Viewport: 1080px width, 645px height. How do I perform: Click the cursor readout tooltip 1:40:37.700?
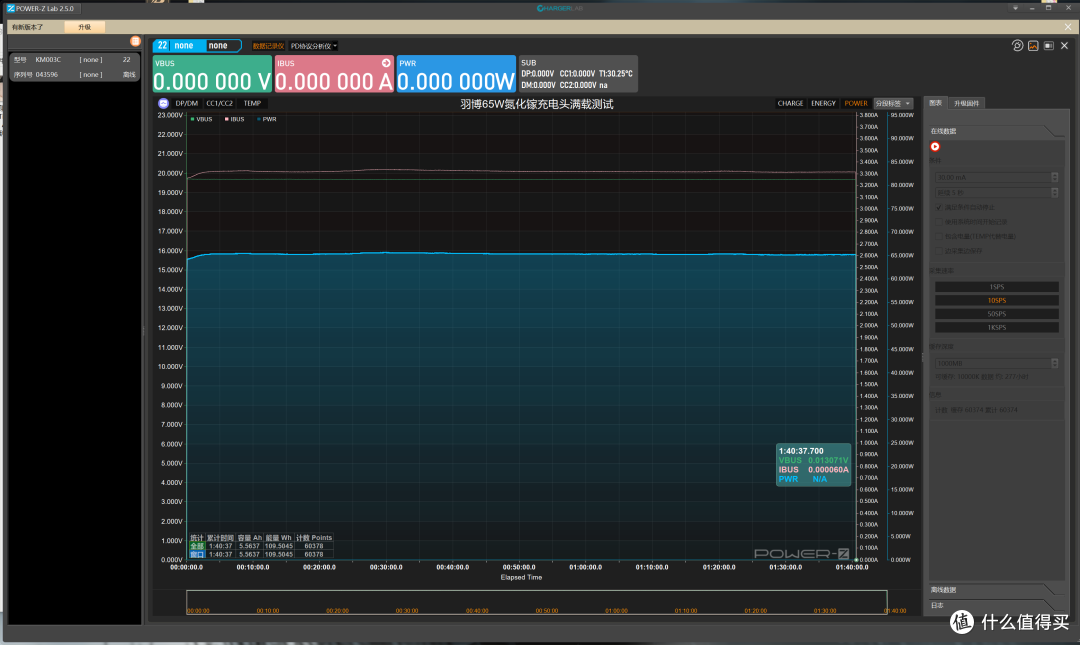tap(813, 465)
